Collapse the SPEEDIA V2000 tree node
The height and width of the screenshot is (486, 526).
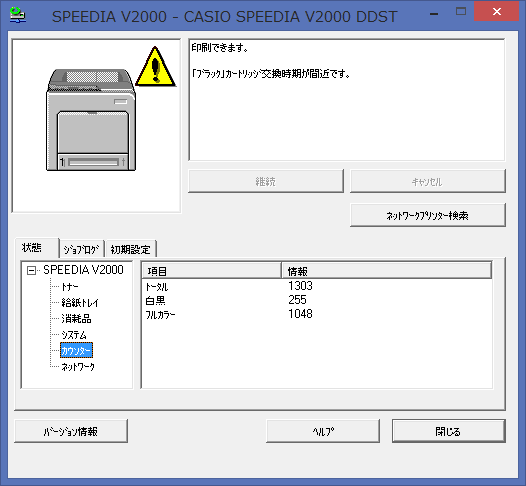pyautogui.click(x=31, y=270)
